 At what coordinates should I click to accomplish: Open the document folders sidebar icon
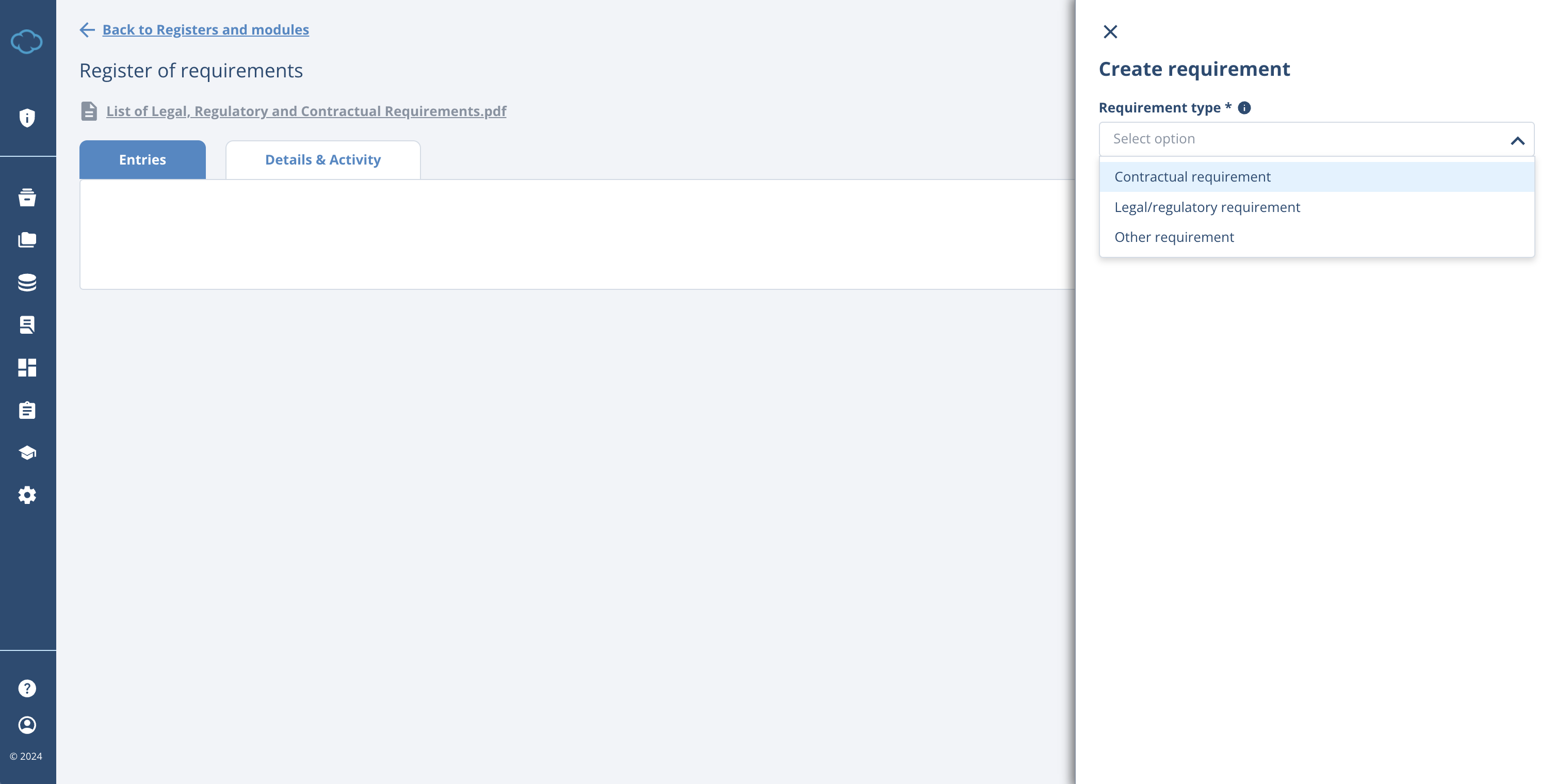(x=26, y=240)
